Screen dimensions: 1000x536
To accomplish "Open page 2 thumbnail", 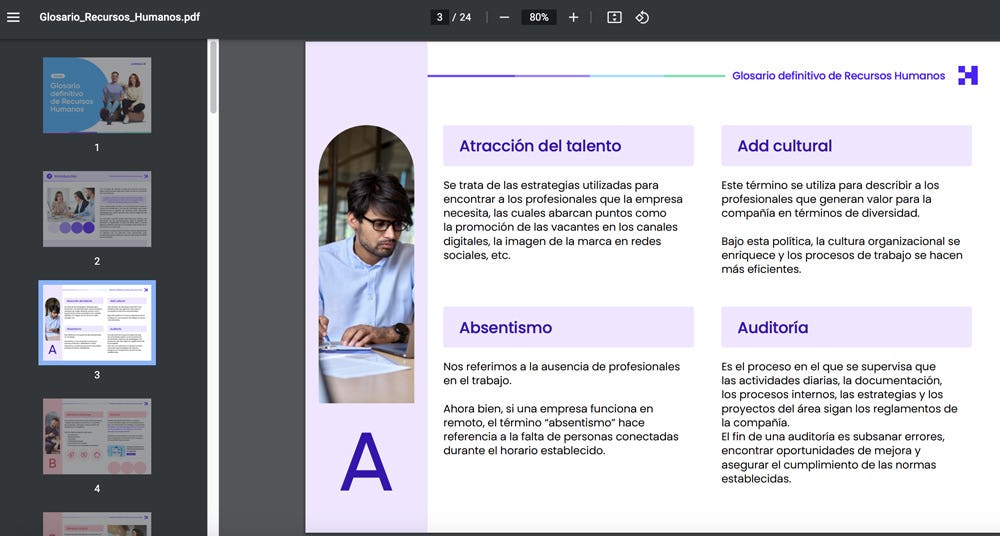I will (x=97, y=209).
